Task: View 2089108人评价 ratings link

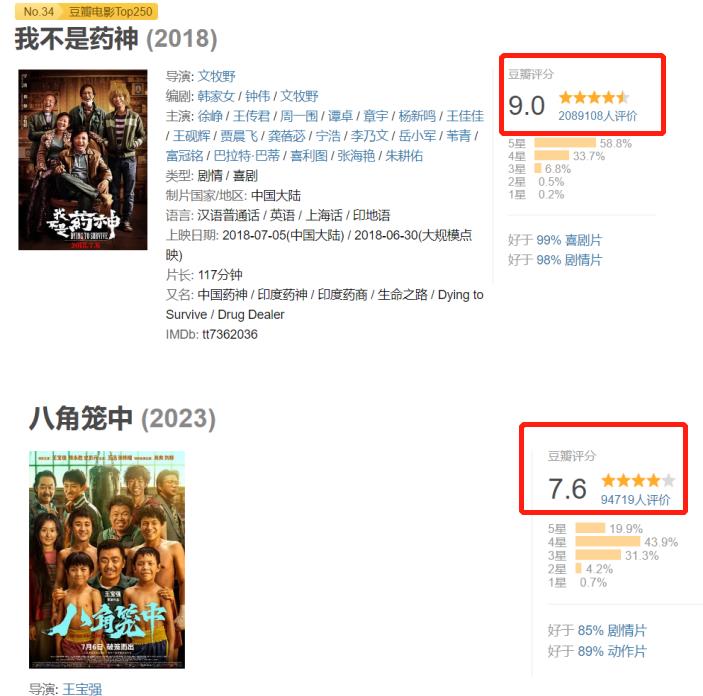Action: 598,116
